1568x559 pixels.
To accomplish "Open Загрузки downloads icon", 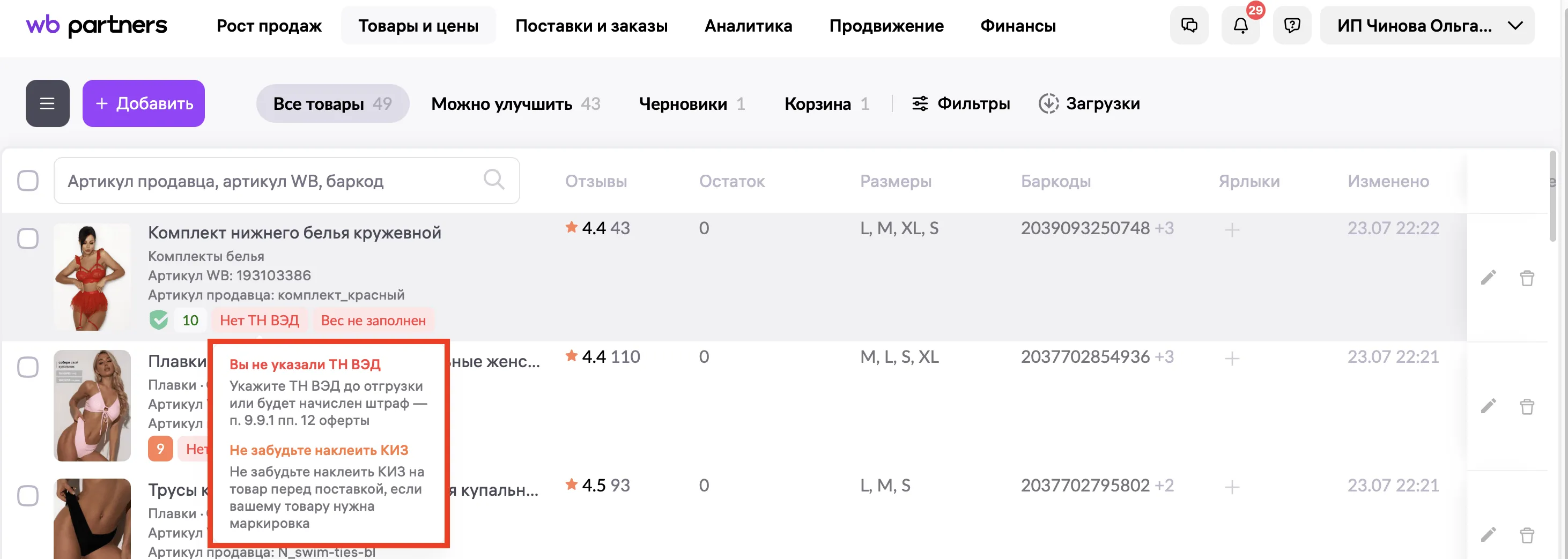I will point(1048,103).
